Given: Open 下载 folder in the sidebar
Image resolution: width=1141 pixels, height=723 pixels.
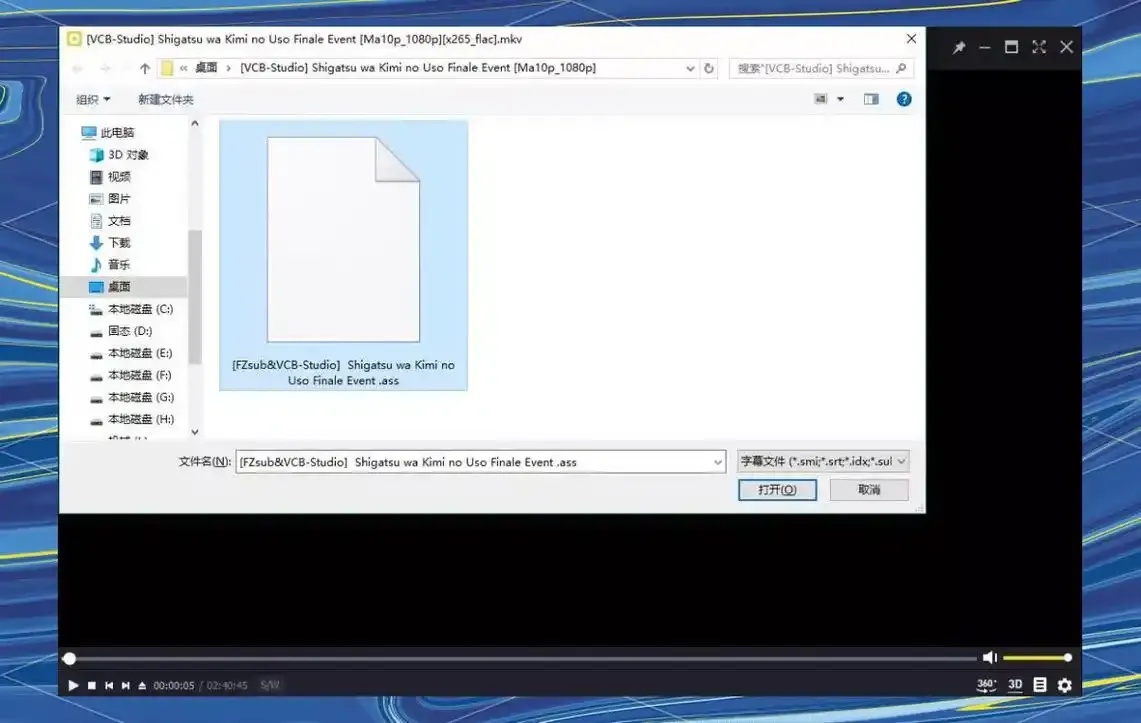Looking at the screenshot, I should click(x=110, y=242).
